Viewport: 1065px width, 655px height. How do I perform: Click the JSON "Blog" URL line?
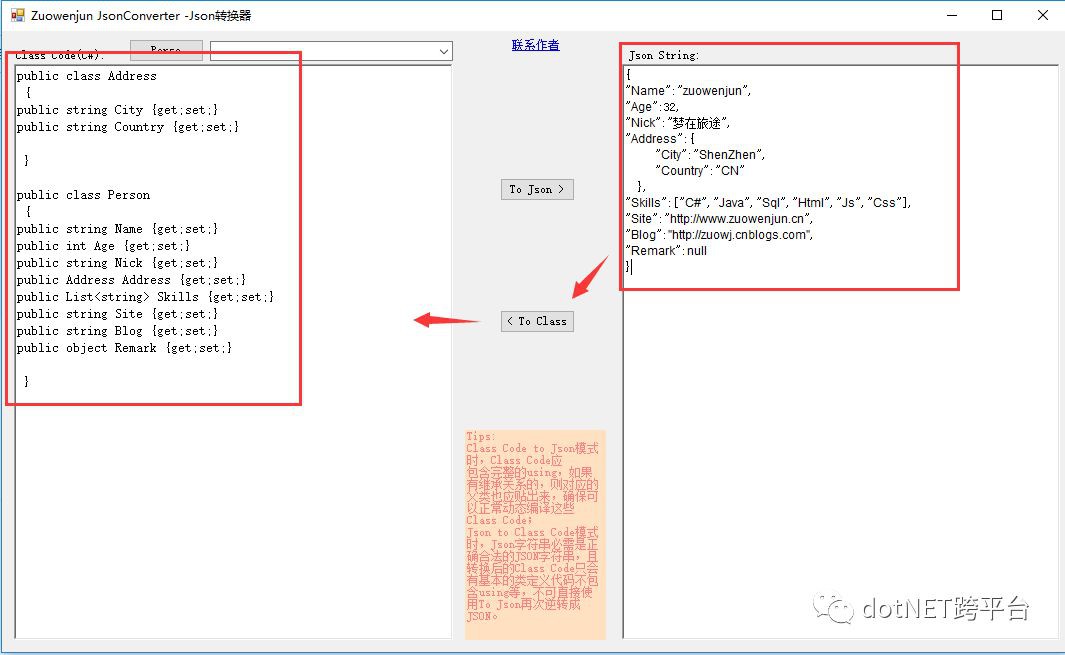point(719,234)
